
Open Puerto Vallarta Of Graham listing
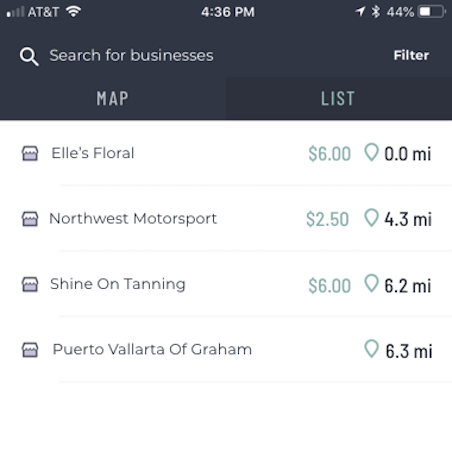coord(226,349)
